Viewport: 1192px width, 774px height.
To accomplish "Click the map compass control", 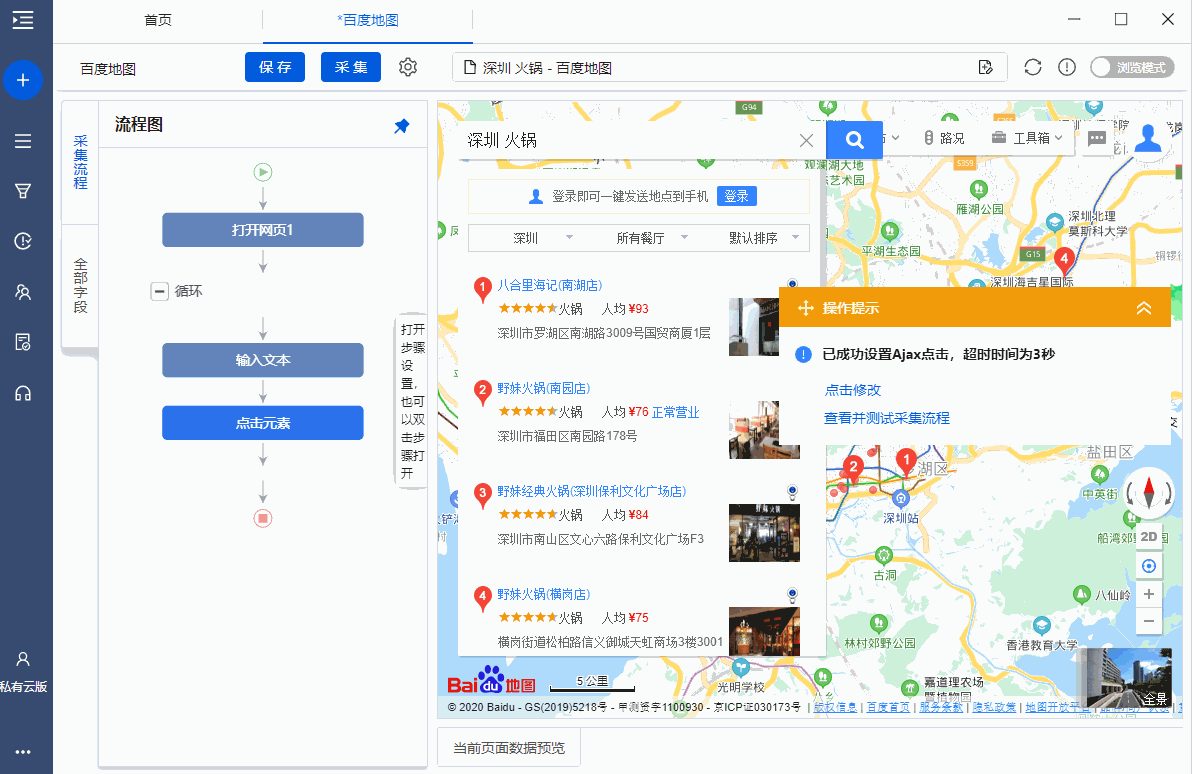I will pyautogui.click(x=1149, y=493).
